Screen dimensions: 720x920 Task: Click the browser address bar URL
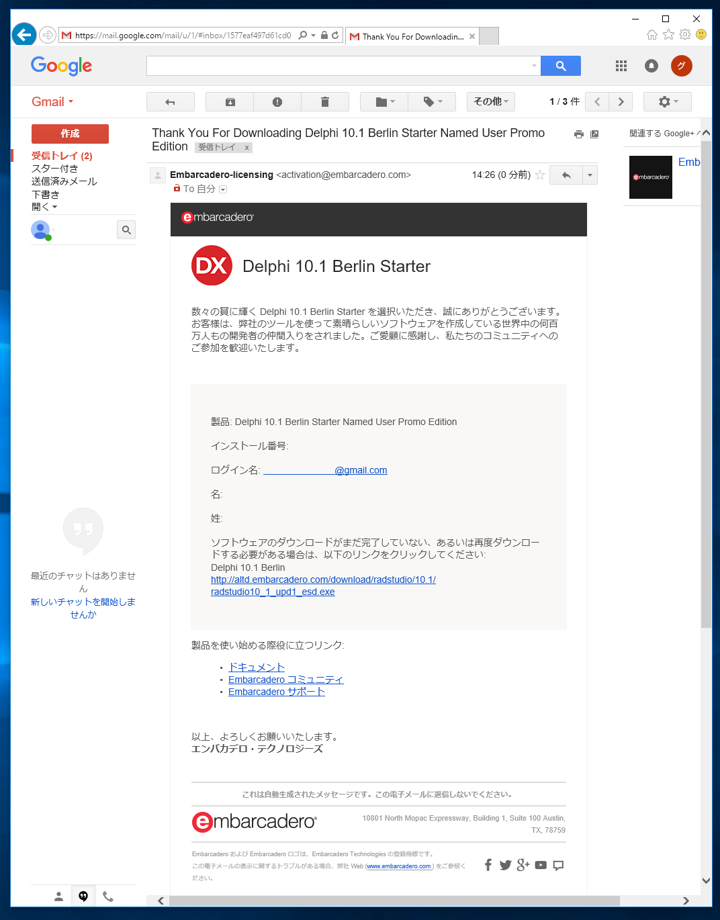tap(182, 35)
